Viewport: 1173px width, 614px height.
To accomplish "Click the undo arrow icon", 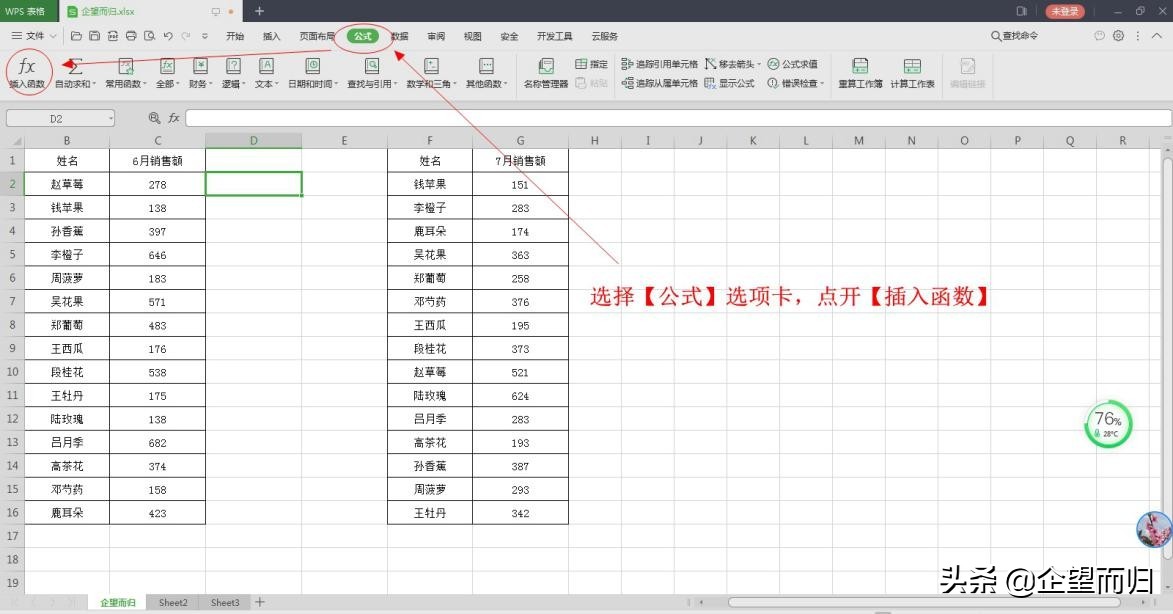I will point(168,35).
